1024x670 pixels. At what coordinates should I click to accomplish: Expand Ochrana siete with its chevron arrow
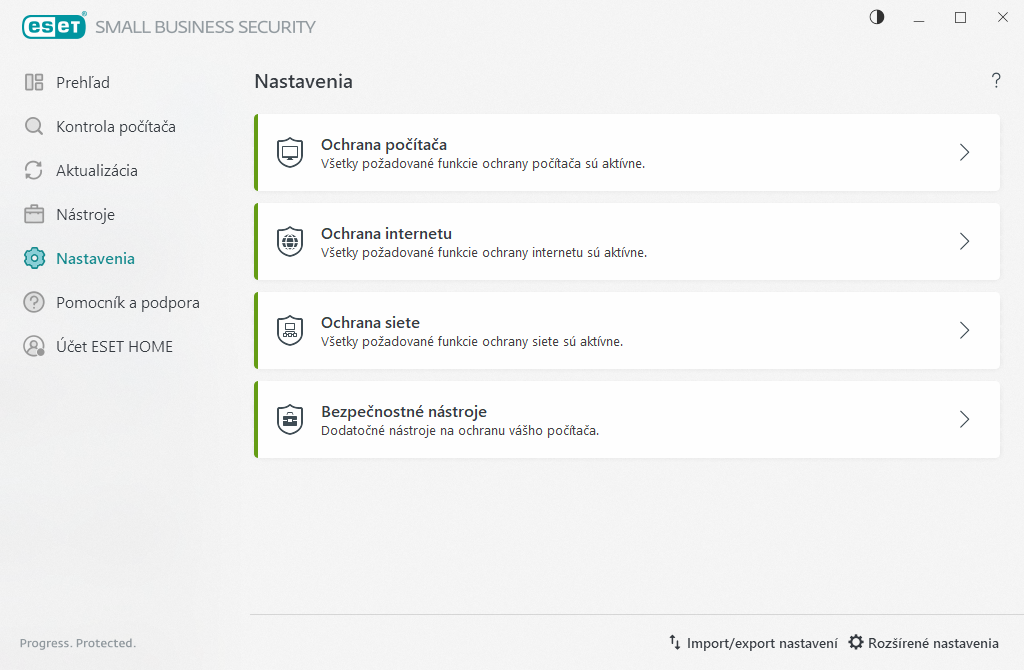pos(964,331)
